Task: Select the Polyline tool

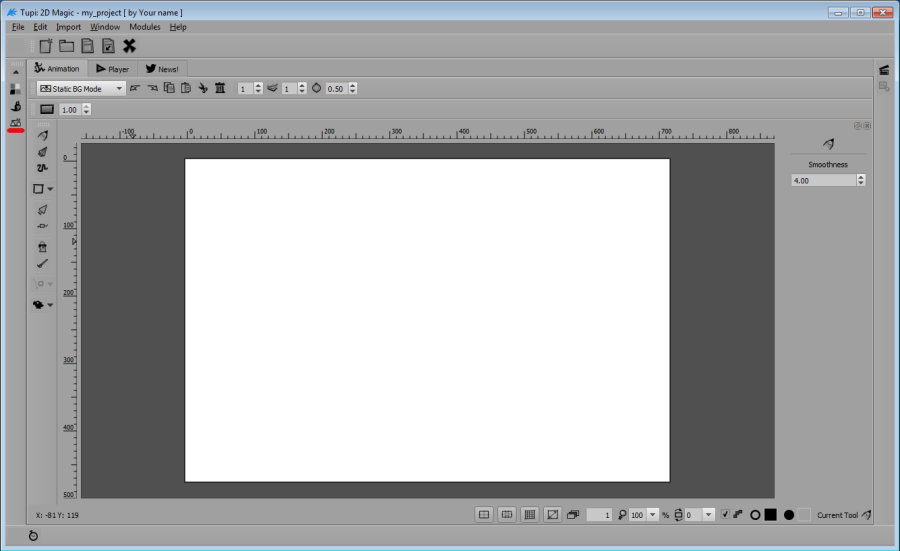Action: [x=42, y=168]
